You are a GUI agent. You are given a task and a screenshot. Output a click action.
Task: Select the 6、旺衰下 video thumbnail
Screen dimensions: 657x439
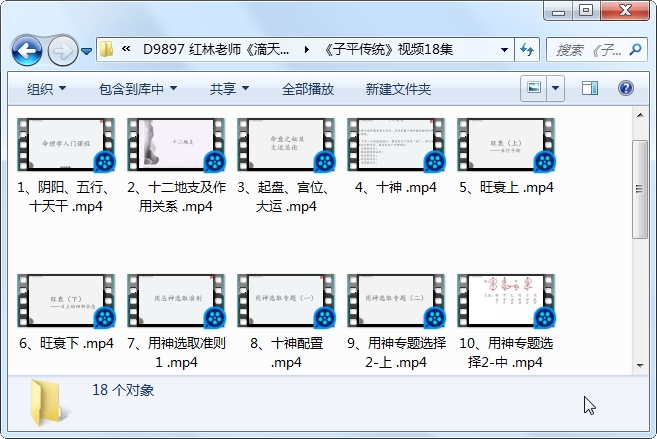point(66,301)
